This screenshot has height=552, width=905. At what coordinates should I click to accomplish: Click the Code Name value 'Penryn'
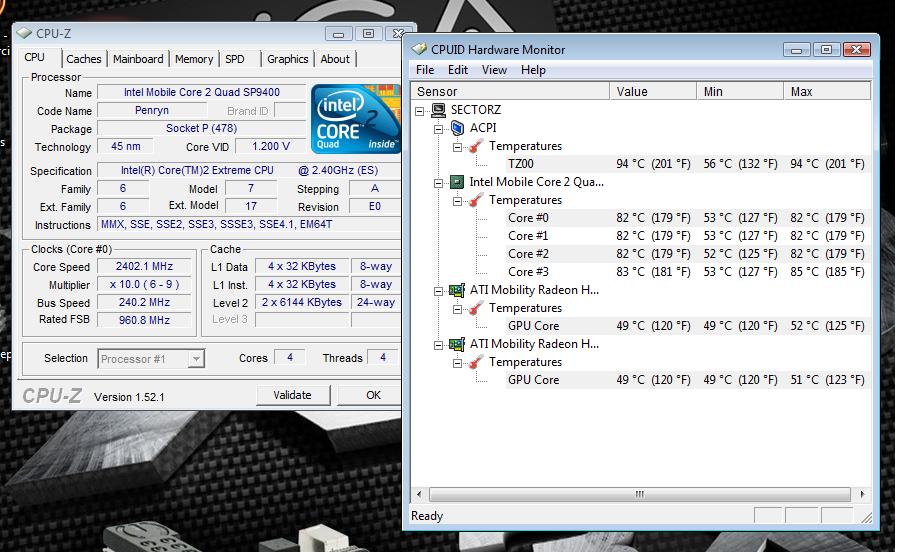coord(152,110)
